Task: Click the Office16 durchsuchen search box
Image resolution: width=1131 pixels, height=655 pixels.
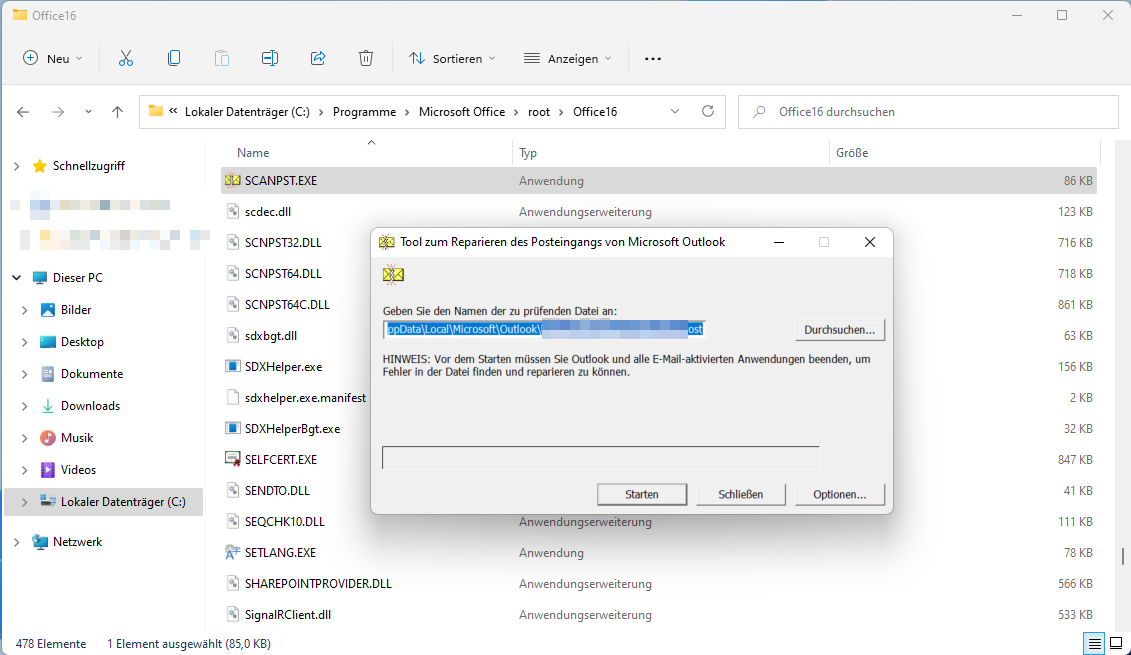Action: (928, 112)
